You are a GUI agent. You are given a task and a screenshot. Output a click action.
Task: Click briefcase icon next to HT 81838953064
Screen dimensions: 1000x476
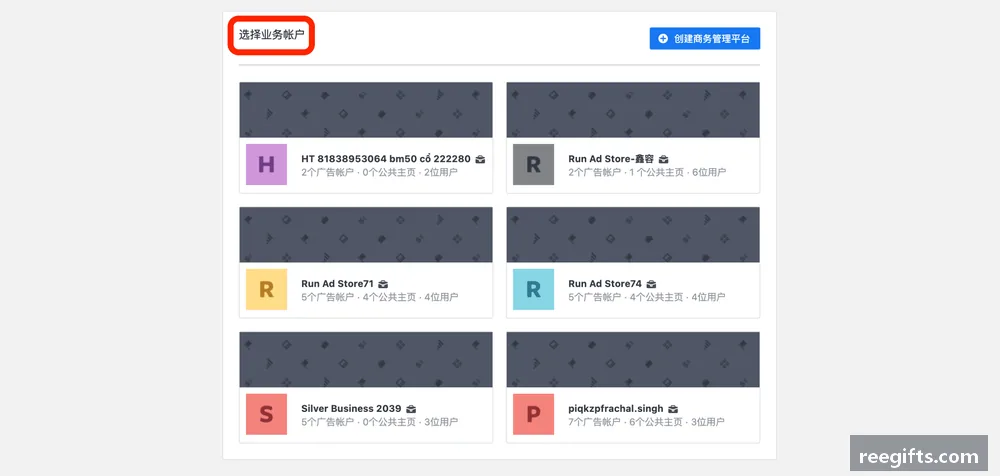tap(480, 159)
